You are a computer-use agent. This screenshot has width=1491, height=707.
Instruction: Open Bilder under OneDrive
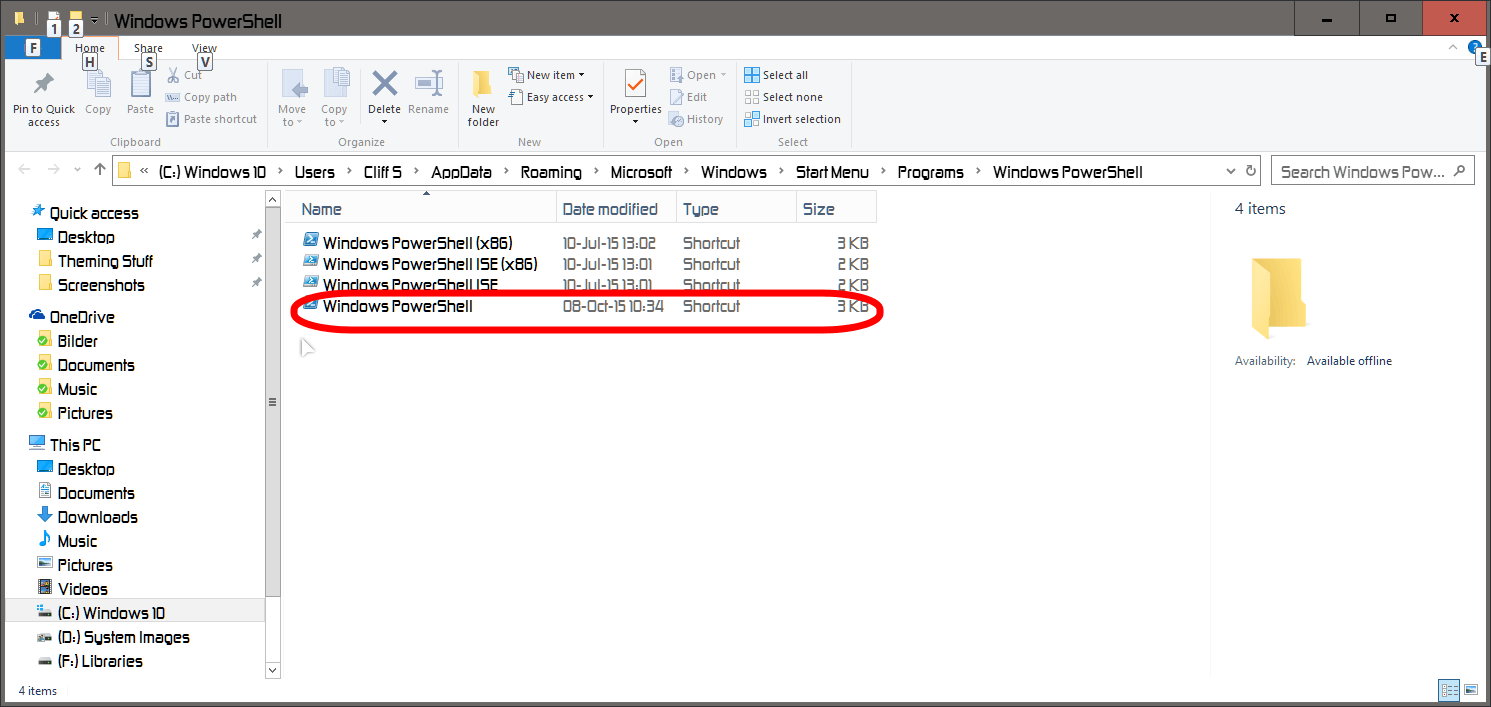(77, 341)
